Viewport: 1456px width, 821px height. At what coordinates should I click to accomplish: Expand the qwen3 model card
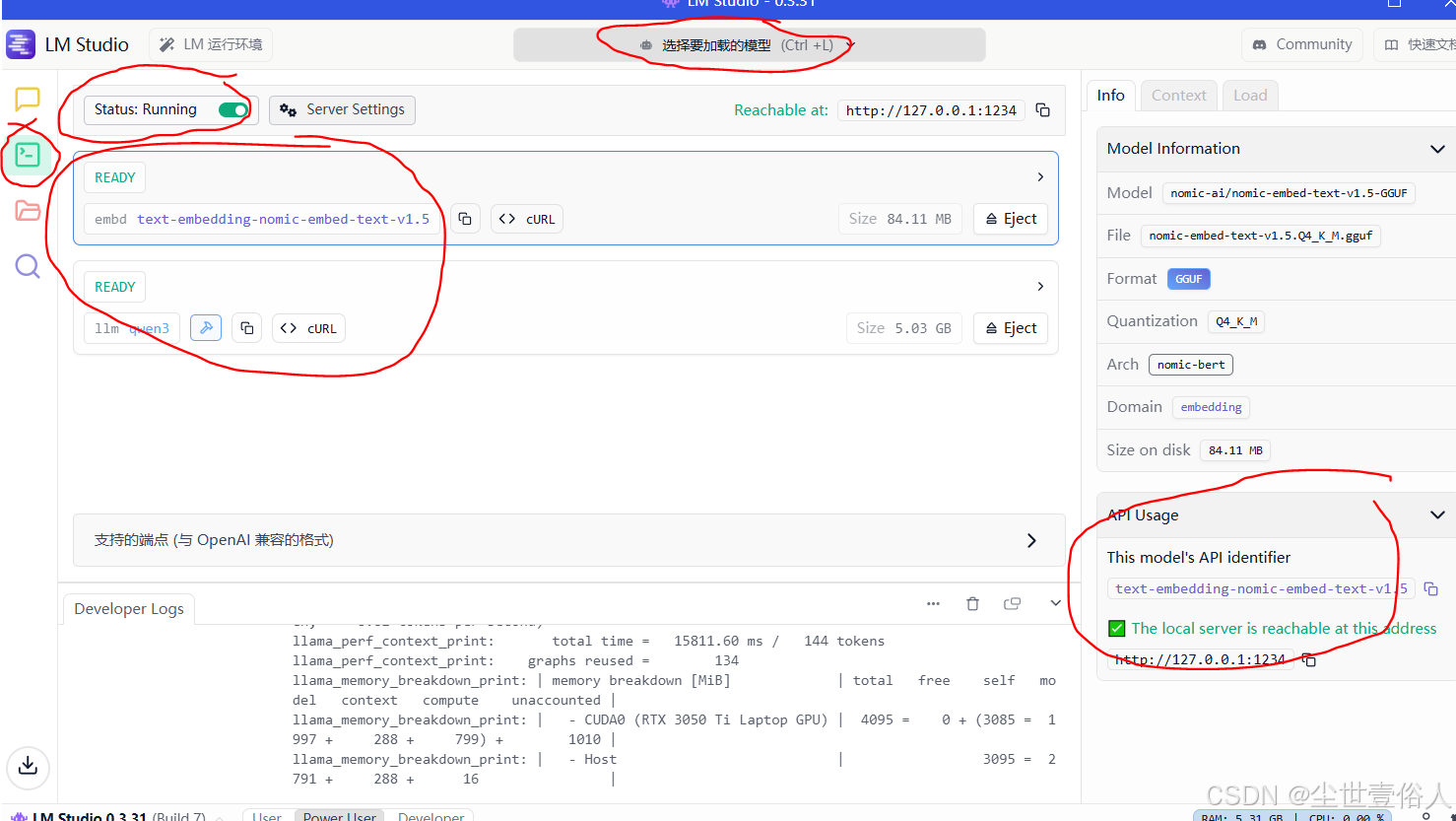(x=1040, y=286)
